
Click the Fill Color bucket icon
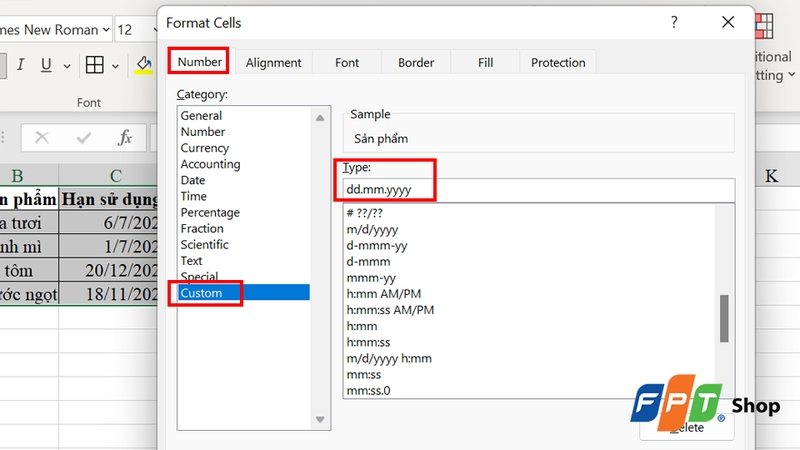click(144, 66)
